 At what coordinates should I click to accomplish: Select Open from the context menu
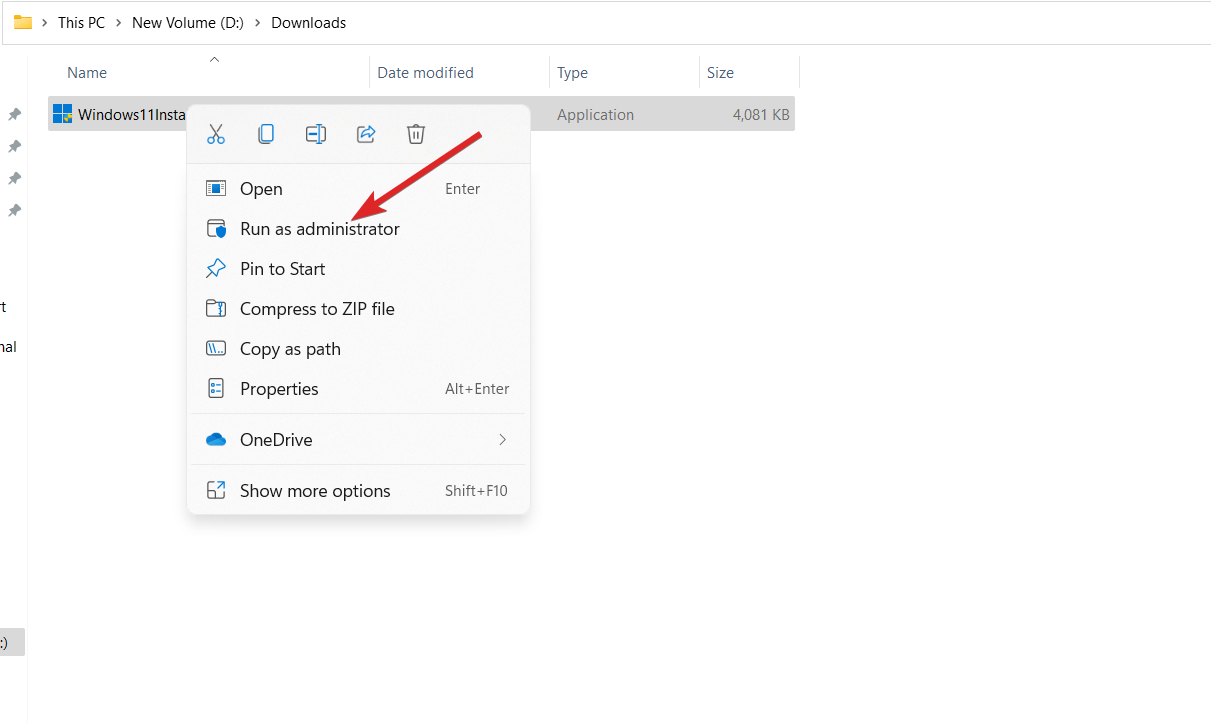pos(261,189)
